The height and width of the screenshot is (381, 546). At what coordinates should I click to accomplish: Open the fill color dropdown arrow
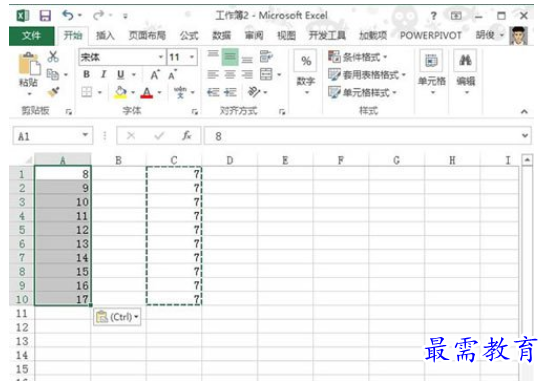tap(133, 93)
